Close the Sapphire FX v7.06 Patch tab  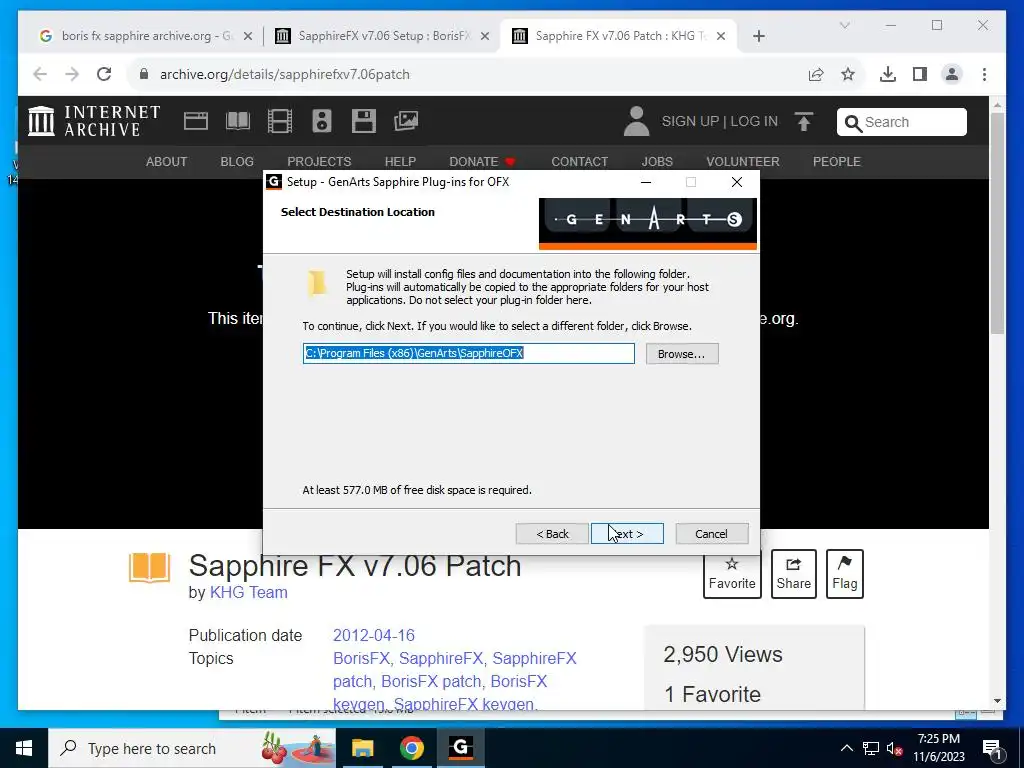(x=720, y=36)
